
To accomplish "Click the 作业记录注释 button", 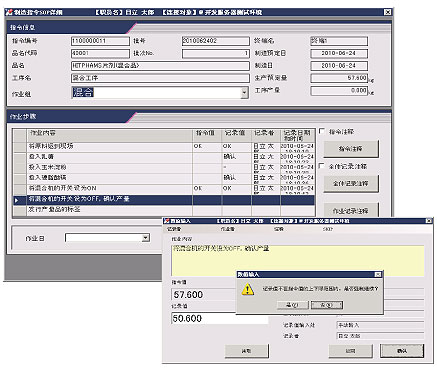I will pos(351,210).
